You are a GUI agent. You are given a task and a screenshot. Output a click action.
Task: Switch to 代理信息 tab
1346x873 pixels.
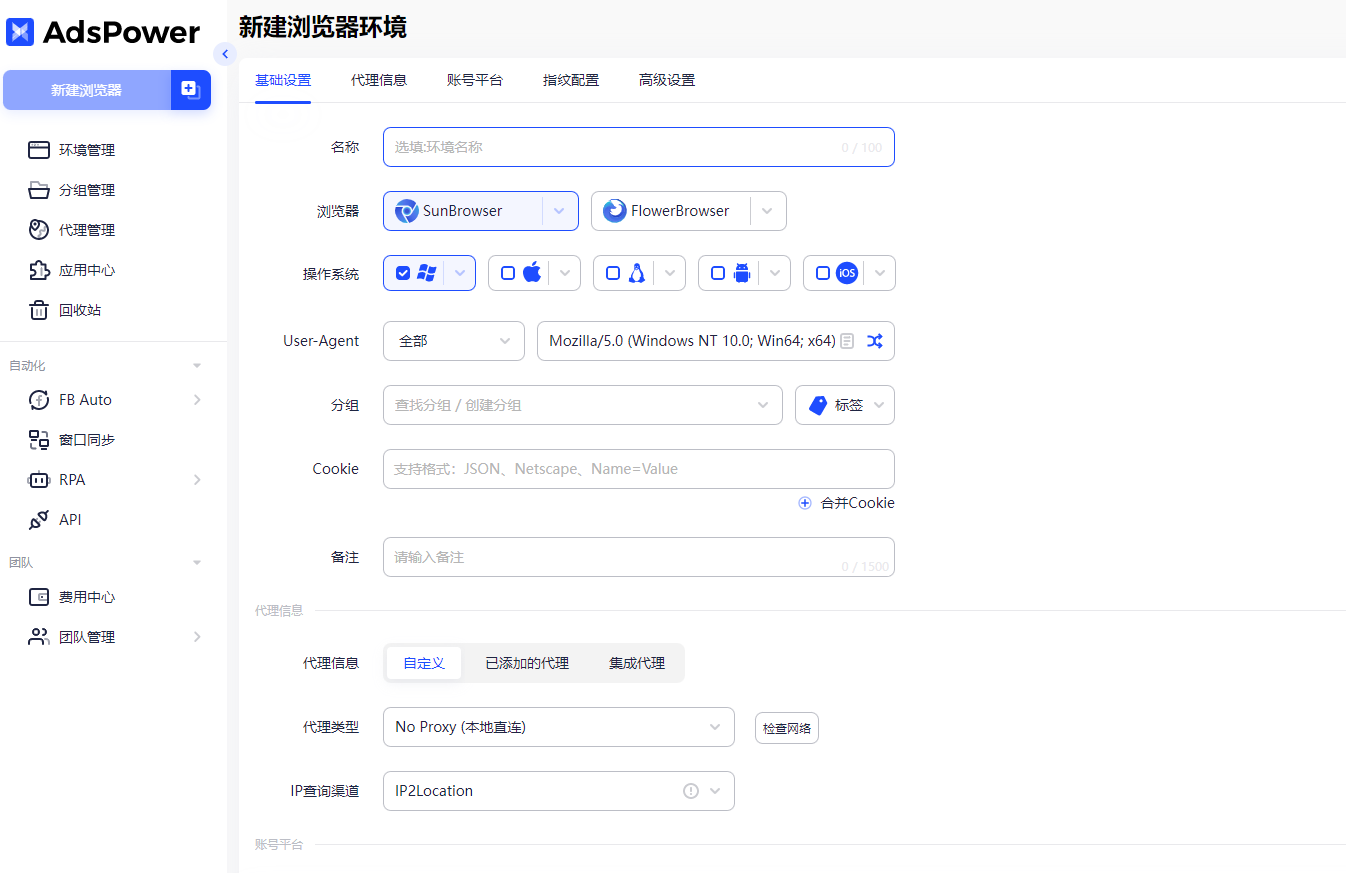pyautogui.click(x=379, y=80)
